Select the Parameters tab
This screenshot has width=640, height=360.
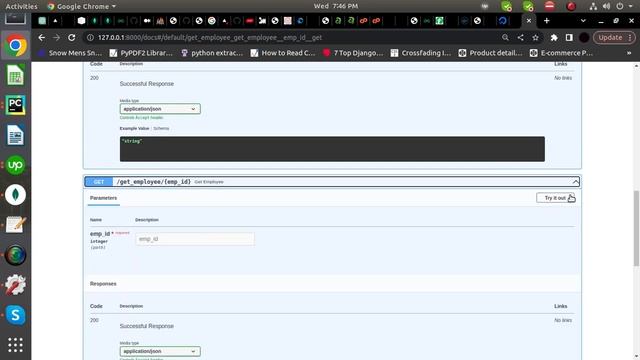[x=103, y=198]
